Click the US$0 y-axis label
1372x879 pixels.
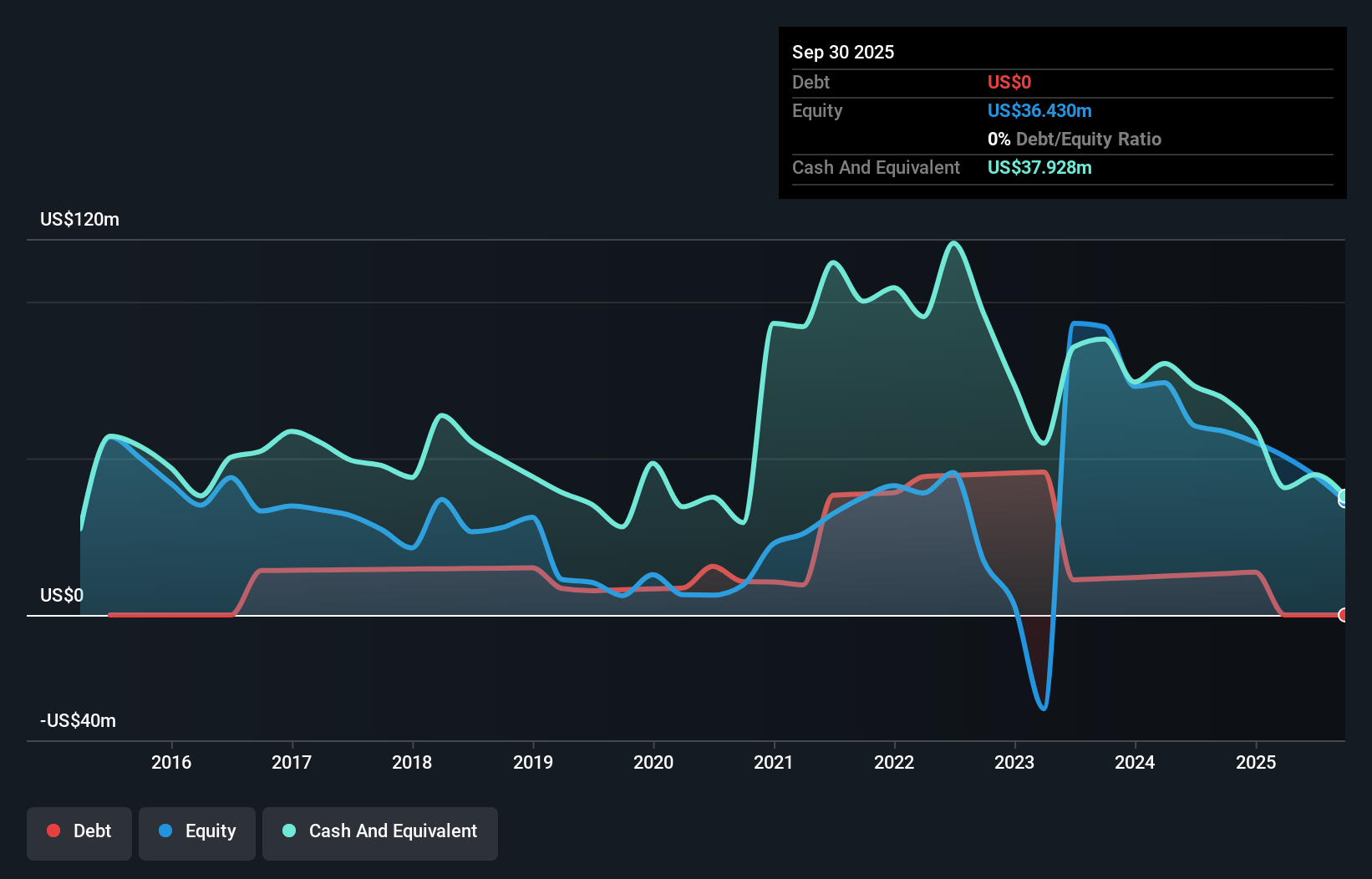[x=62, y=595]
